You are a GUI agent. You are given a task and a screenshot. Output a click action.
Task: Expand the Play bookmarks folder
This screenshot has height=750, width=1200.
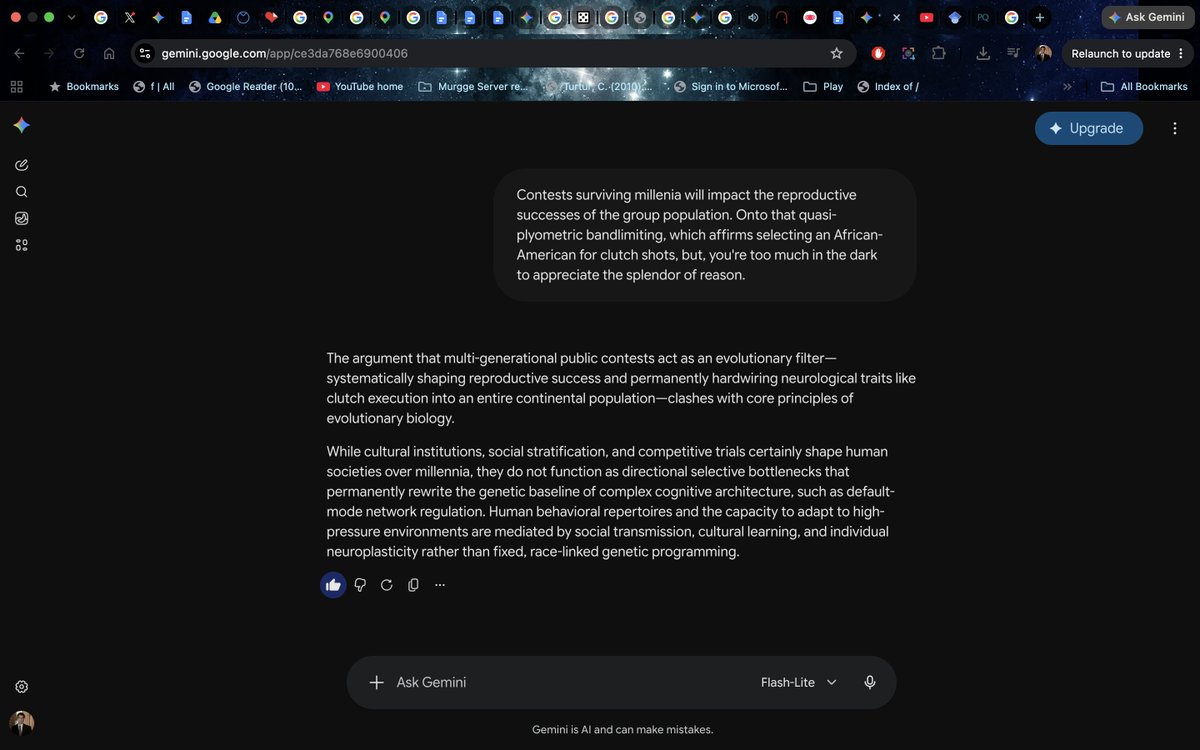[824, 86]
